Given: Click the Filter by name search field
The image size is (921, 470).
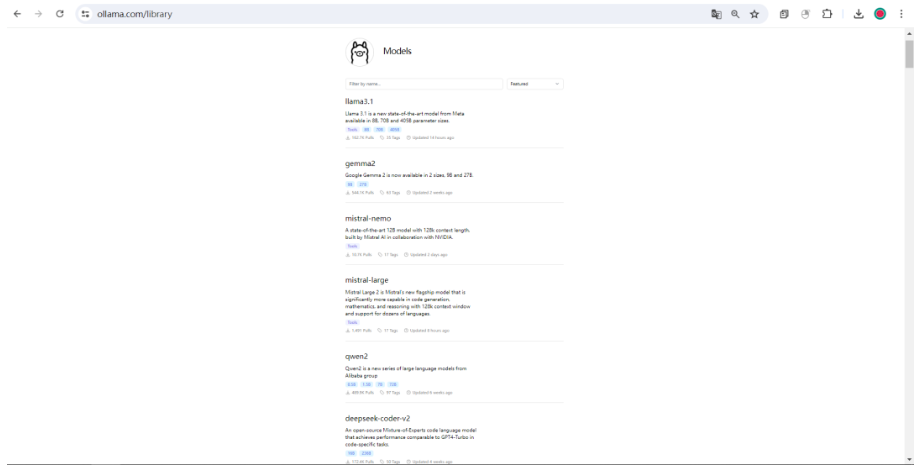Looking at the screenshot, I should (424, 84).
